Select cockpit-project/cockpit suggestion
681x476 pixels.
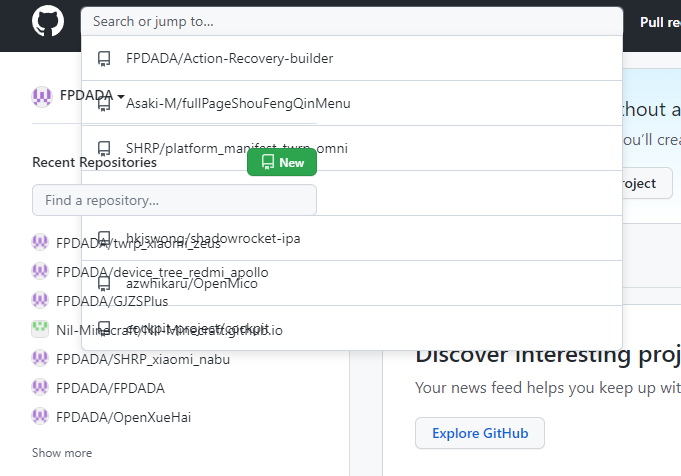[352, 328]
